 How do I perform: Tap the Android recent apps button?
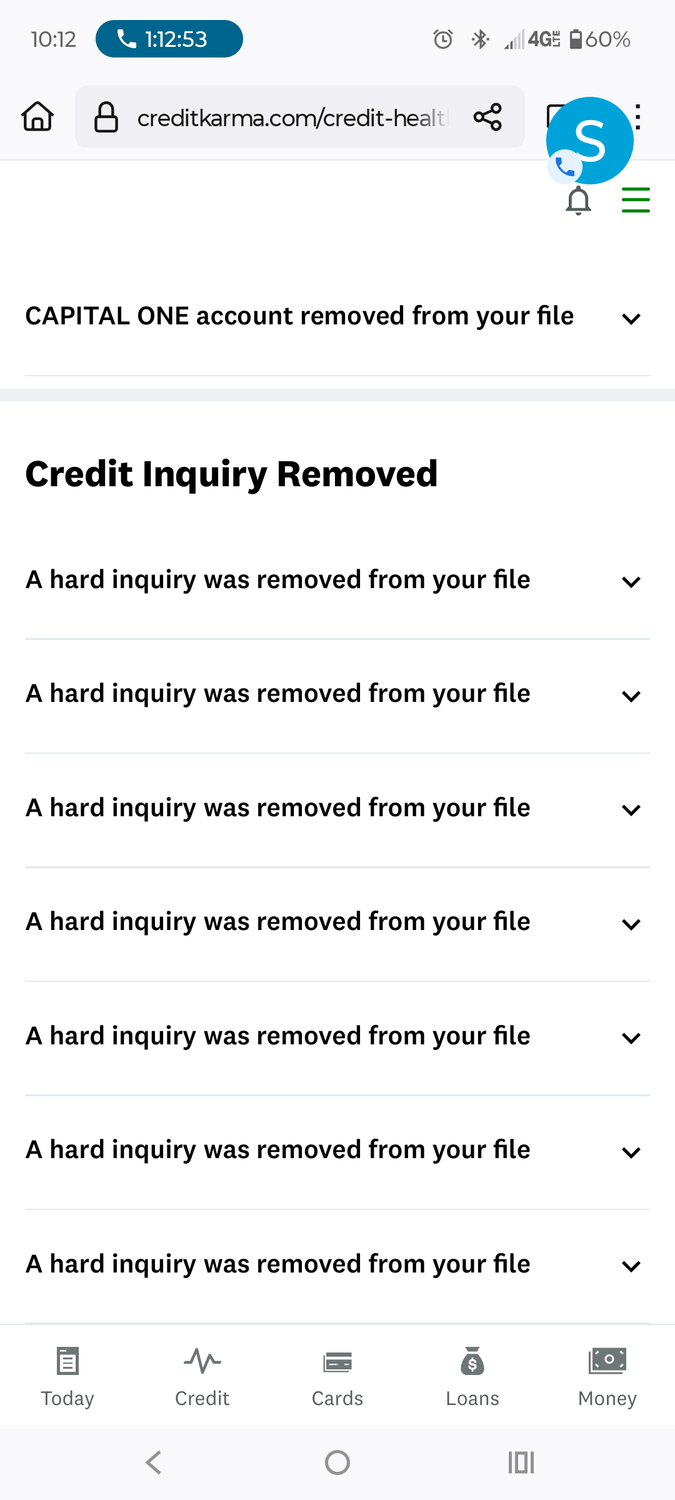tap(521, 1463)
